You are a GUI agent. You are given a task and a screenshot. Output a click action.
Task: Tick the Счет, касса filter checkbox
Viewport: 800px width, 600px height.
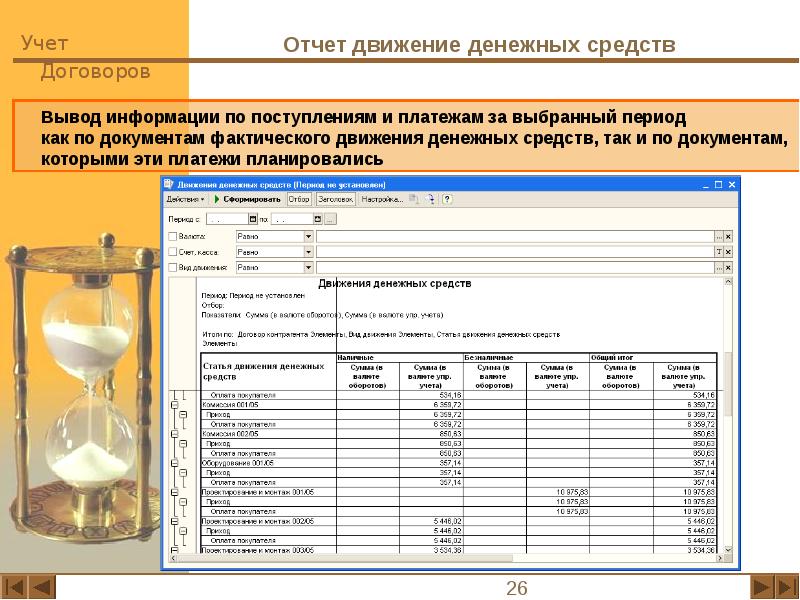[x=172, y=252]
